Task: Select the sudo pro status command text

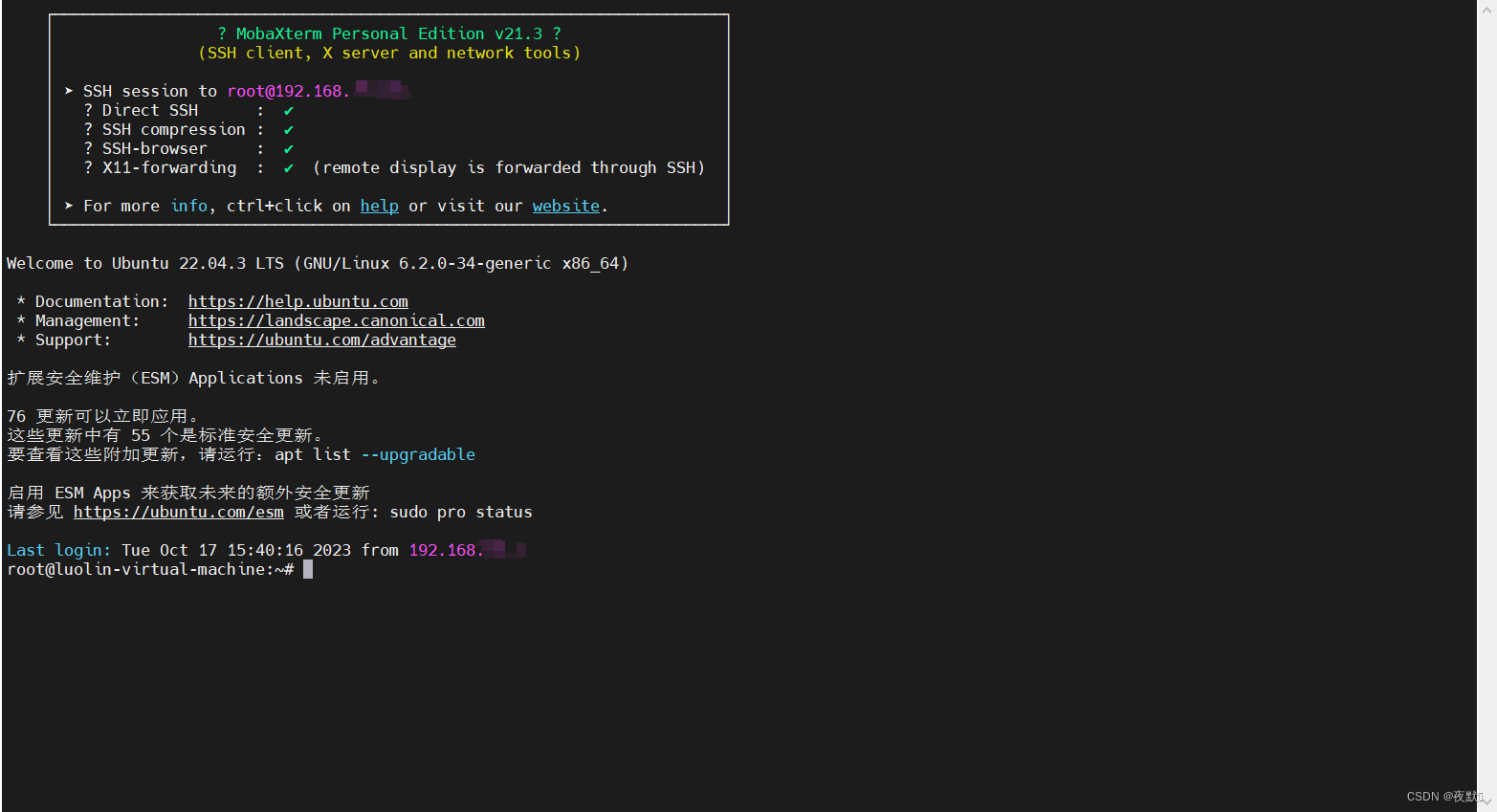Action: pos(461,512)
